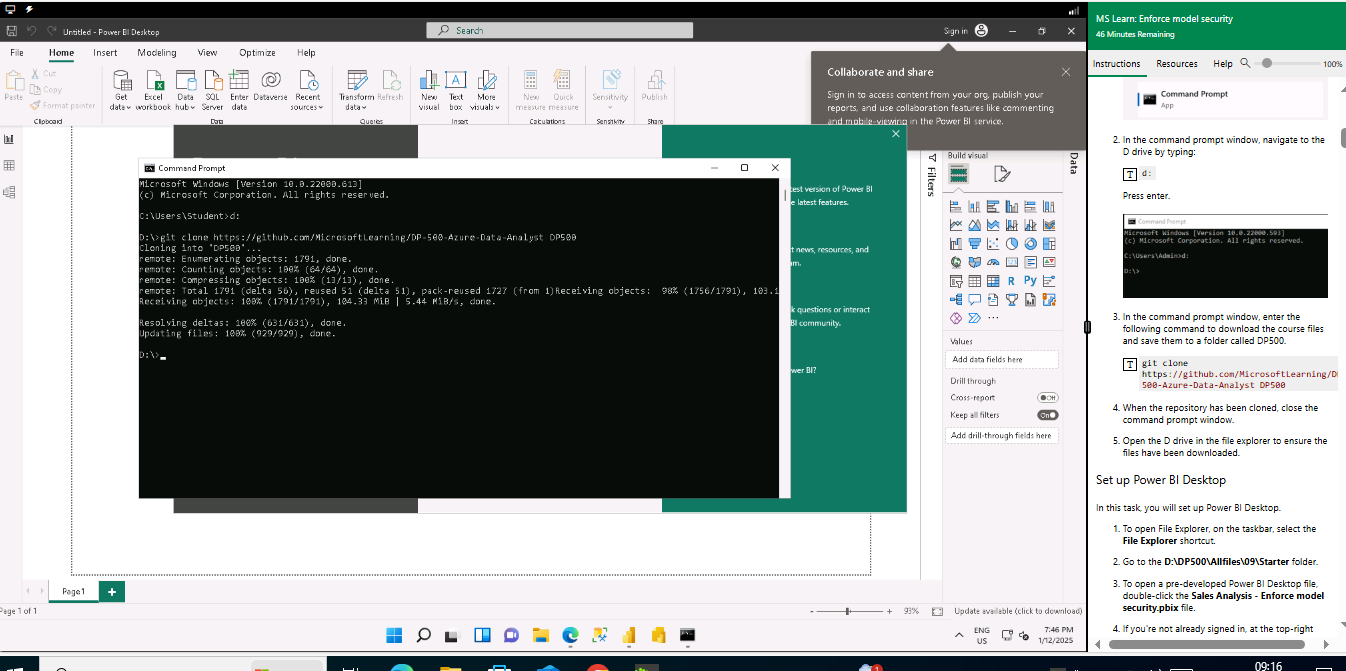Add a new report page
Image resolution: width=1346 pixels, height=671 pixels.
(x=111, y=592)
